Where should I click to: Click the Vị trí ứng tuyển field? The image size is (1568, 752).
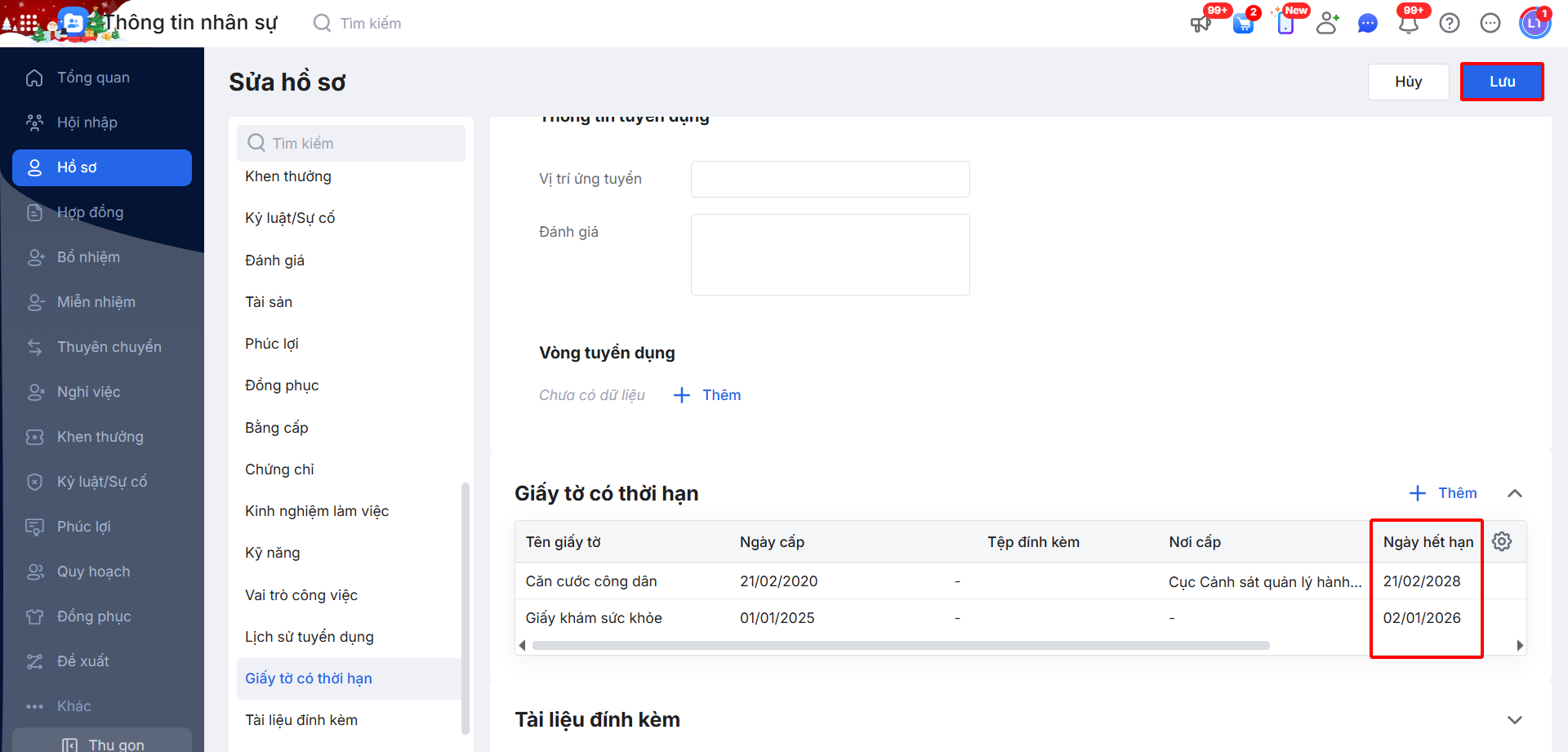[830, 179]
